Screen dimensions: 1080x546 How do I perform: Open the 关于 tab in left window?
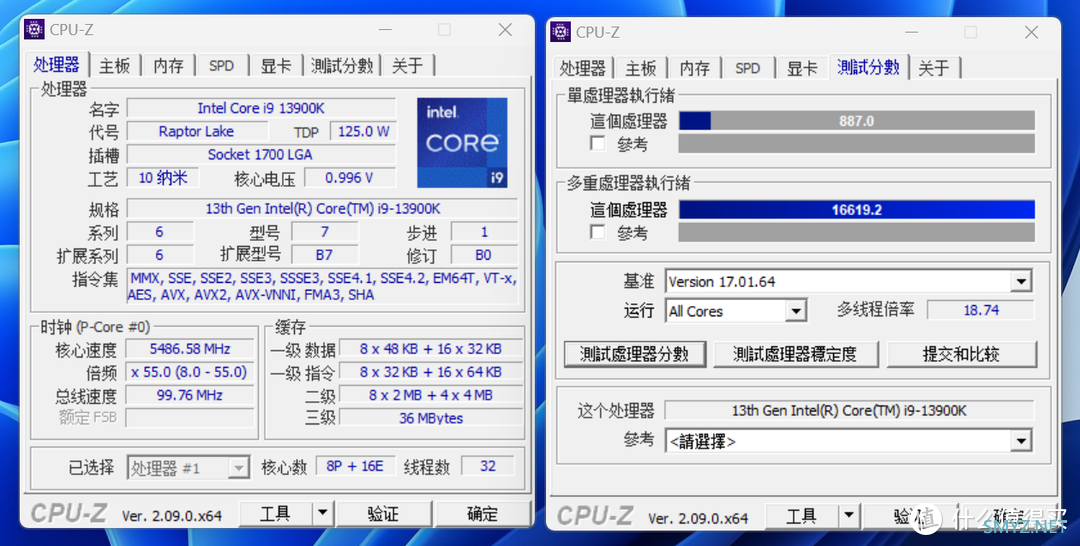pos(407,66)
